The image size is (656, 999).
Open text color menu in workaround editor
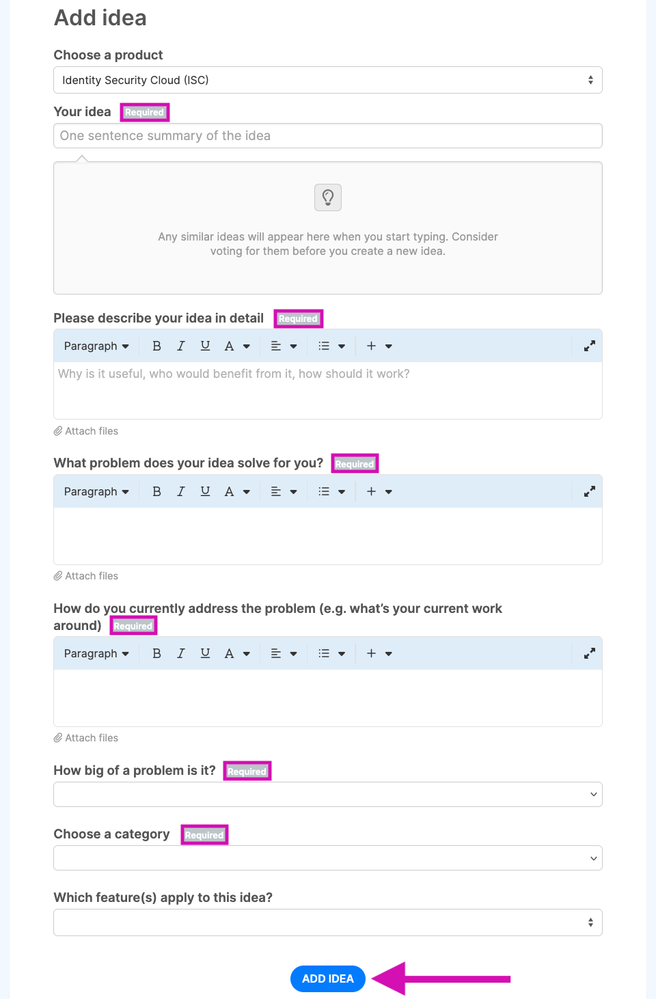pos(236,654)
